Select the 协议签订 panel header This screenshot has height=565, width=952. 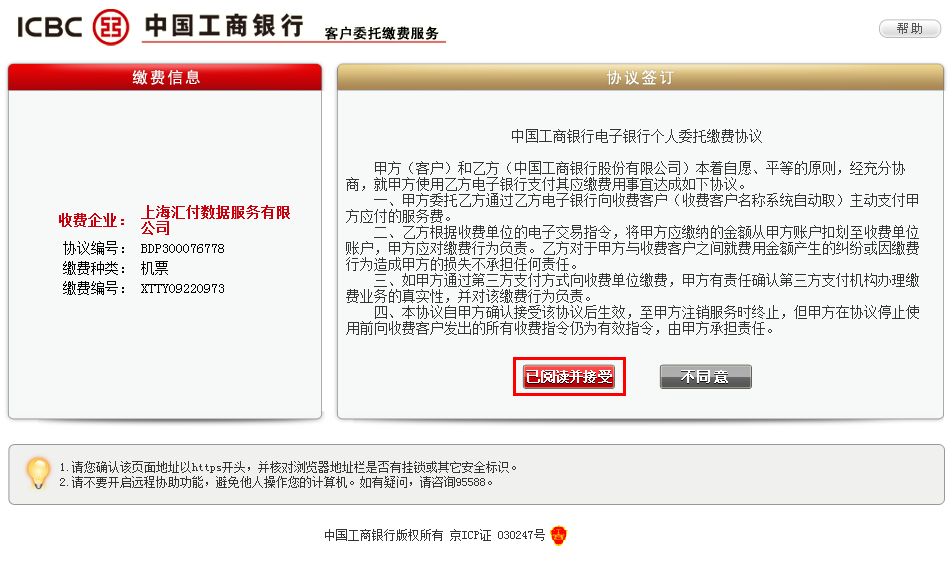pyautogui.click(x=641, y=78)
